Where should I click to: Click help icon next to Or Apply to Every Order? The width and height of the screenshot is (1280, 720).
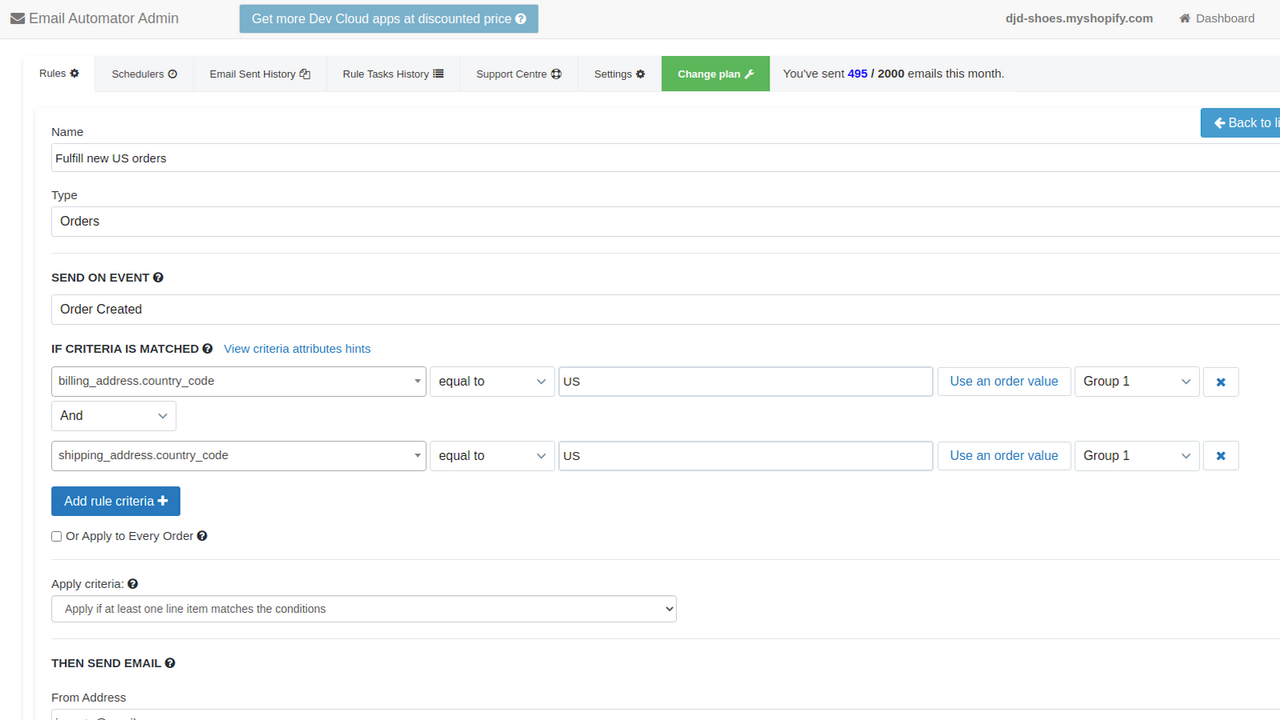click(x=202, y=536)
